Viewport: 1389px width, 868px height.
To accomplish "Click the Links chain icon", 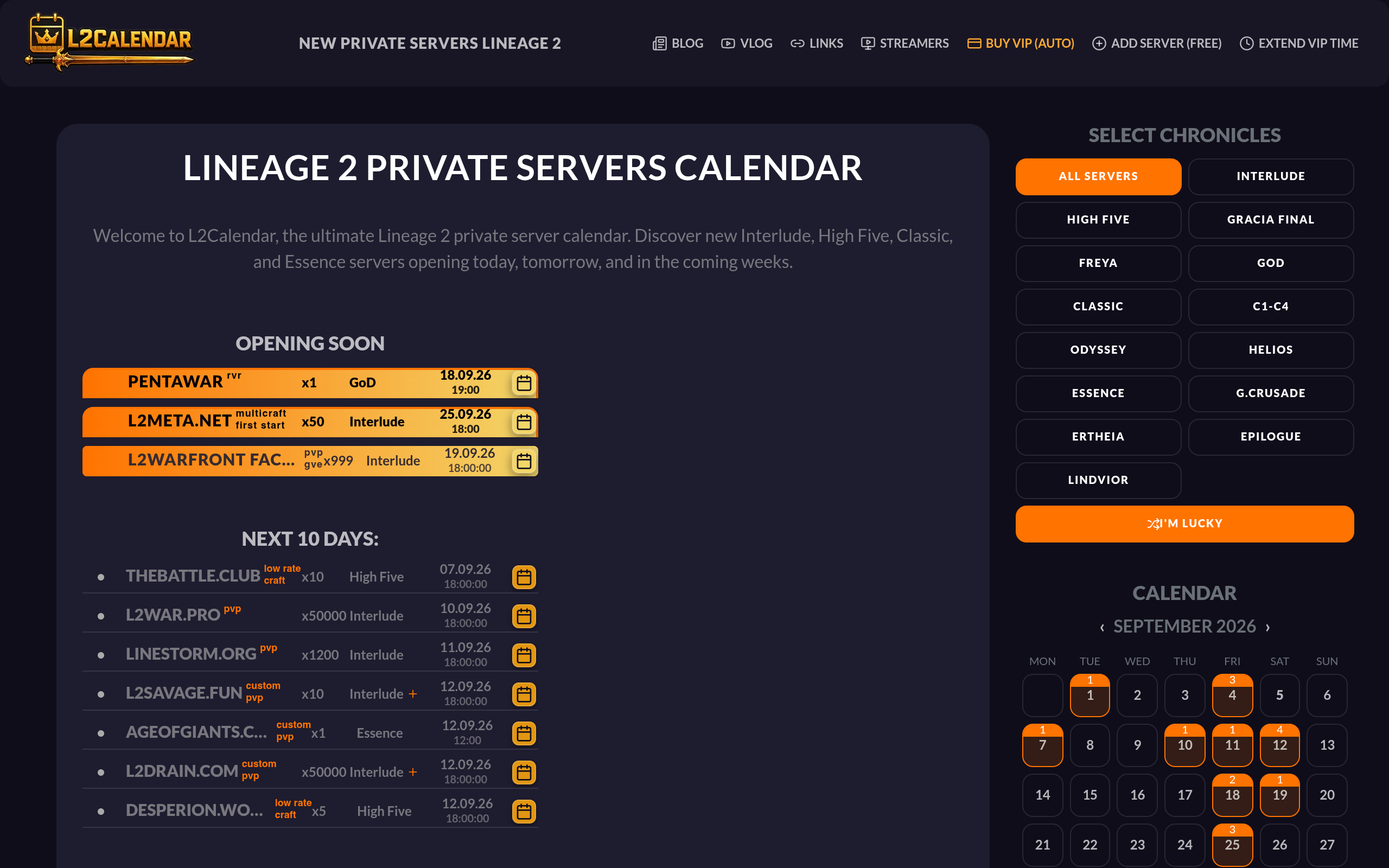I will click(x=797, y=43).
